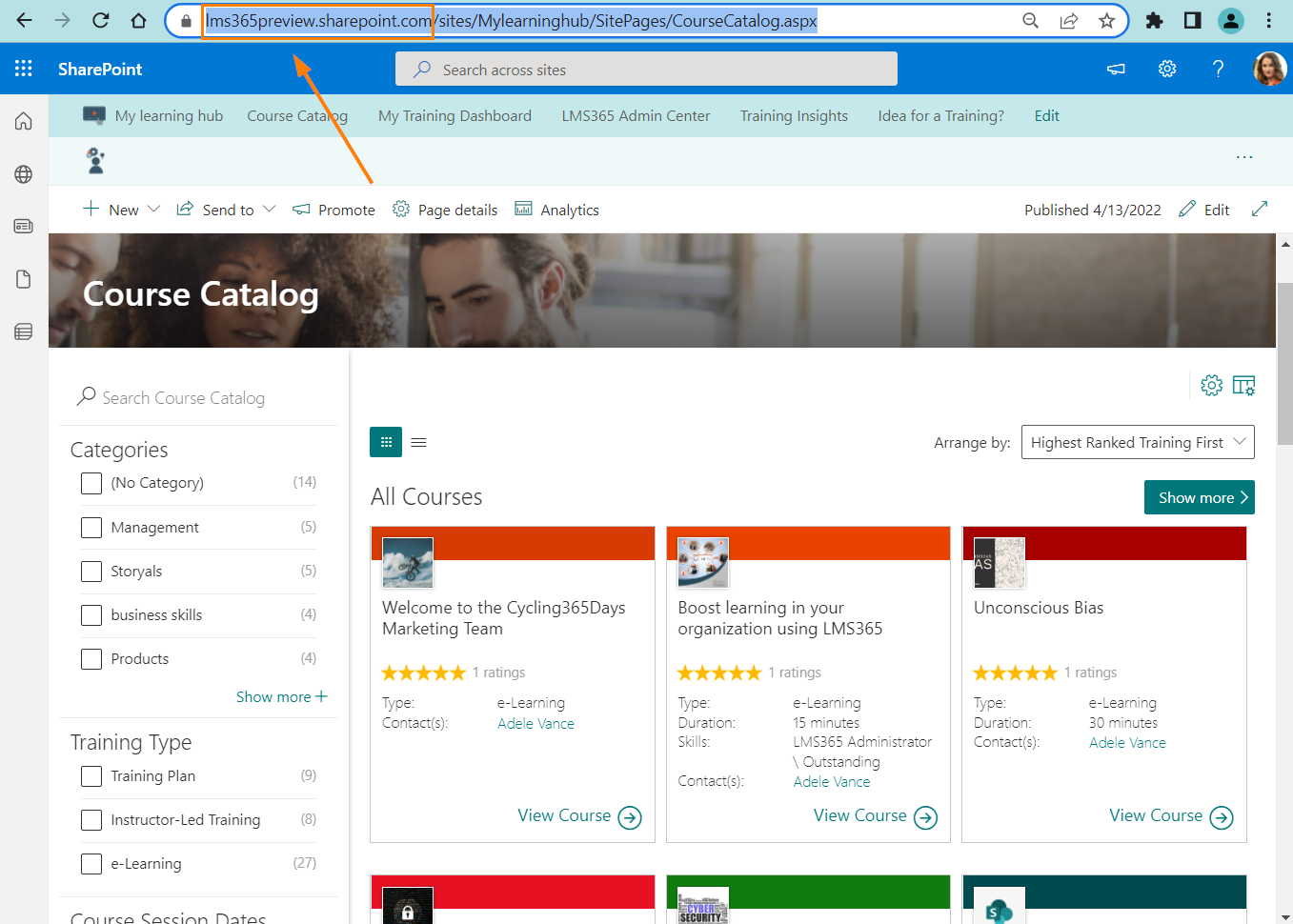Open My lists icon in left rail
The height and width of the screenshot is (924, 1293).
click(24, 331)
